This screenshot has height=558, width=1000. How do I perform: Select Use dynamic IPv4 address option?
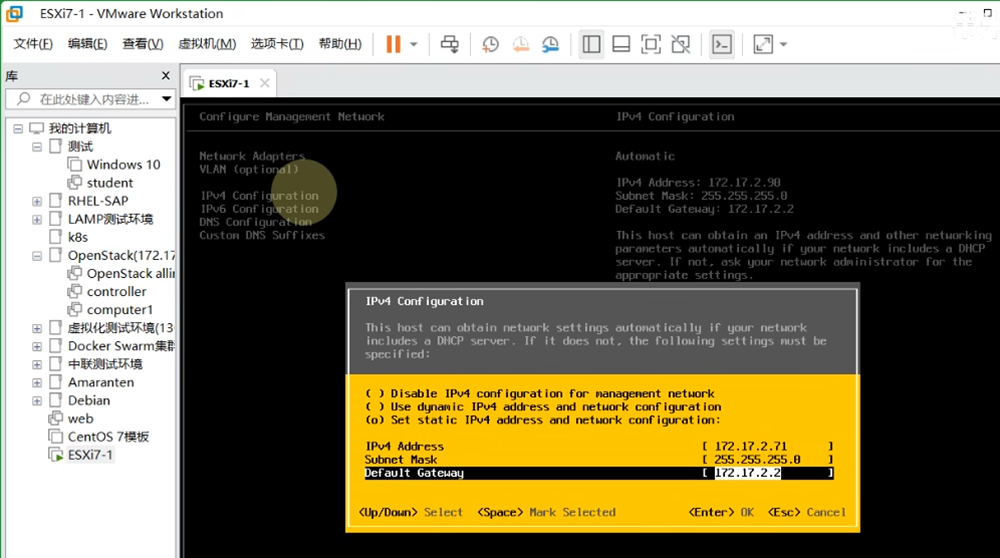coord(543,407)
